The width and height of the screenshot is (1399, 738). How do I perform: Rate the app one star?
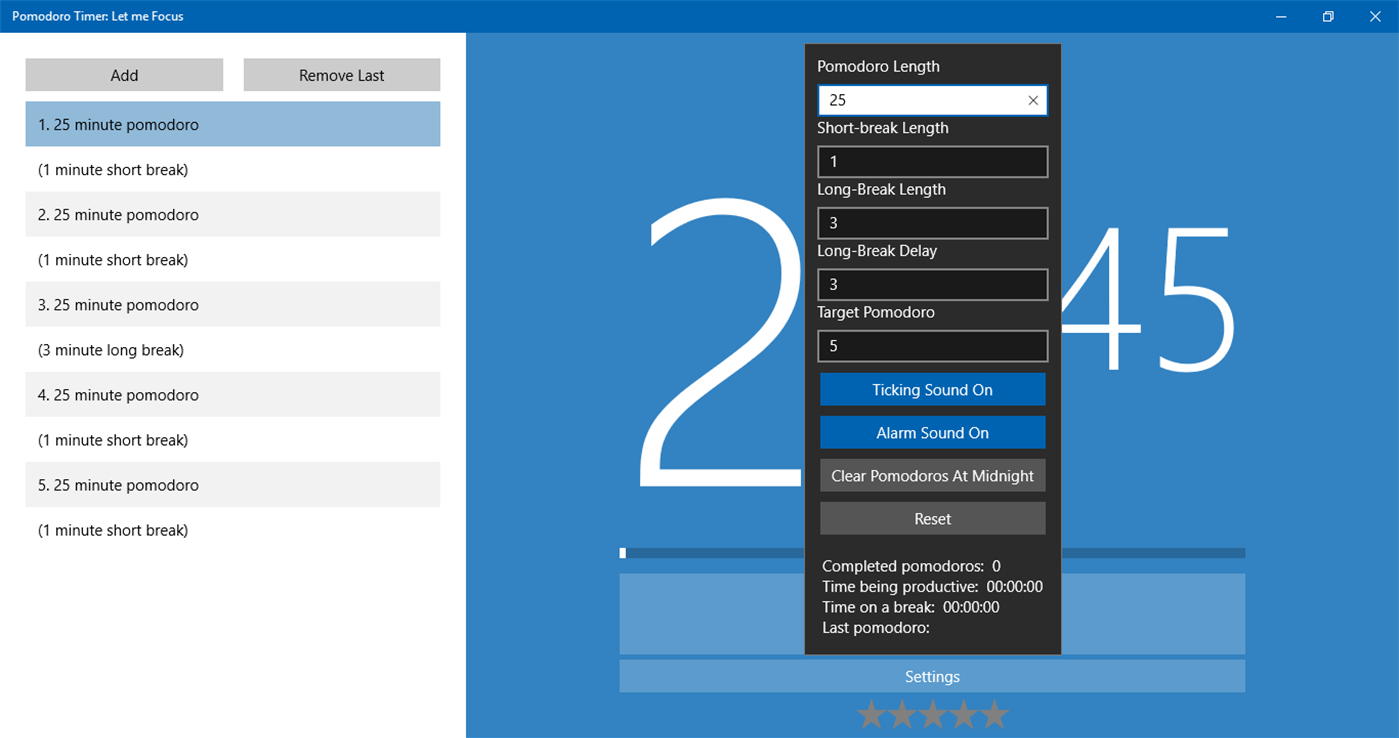[870, 715]
